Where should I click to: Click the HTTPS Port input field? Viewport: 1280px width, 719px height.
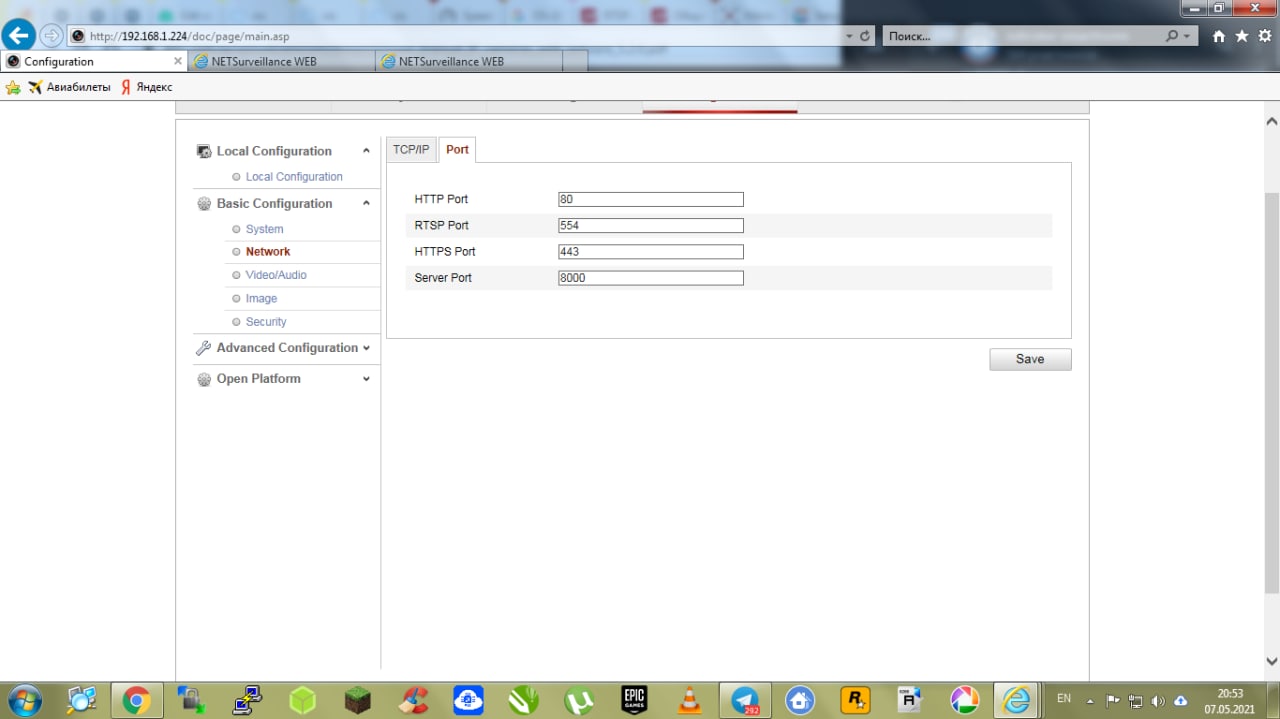click(651, 251)
